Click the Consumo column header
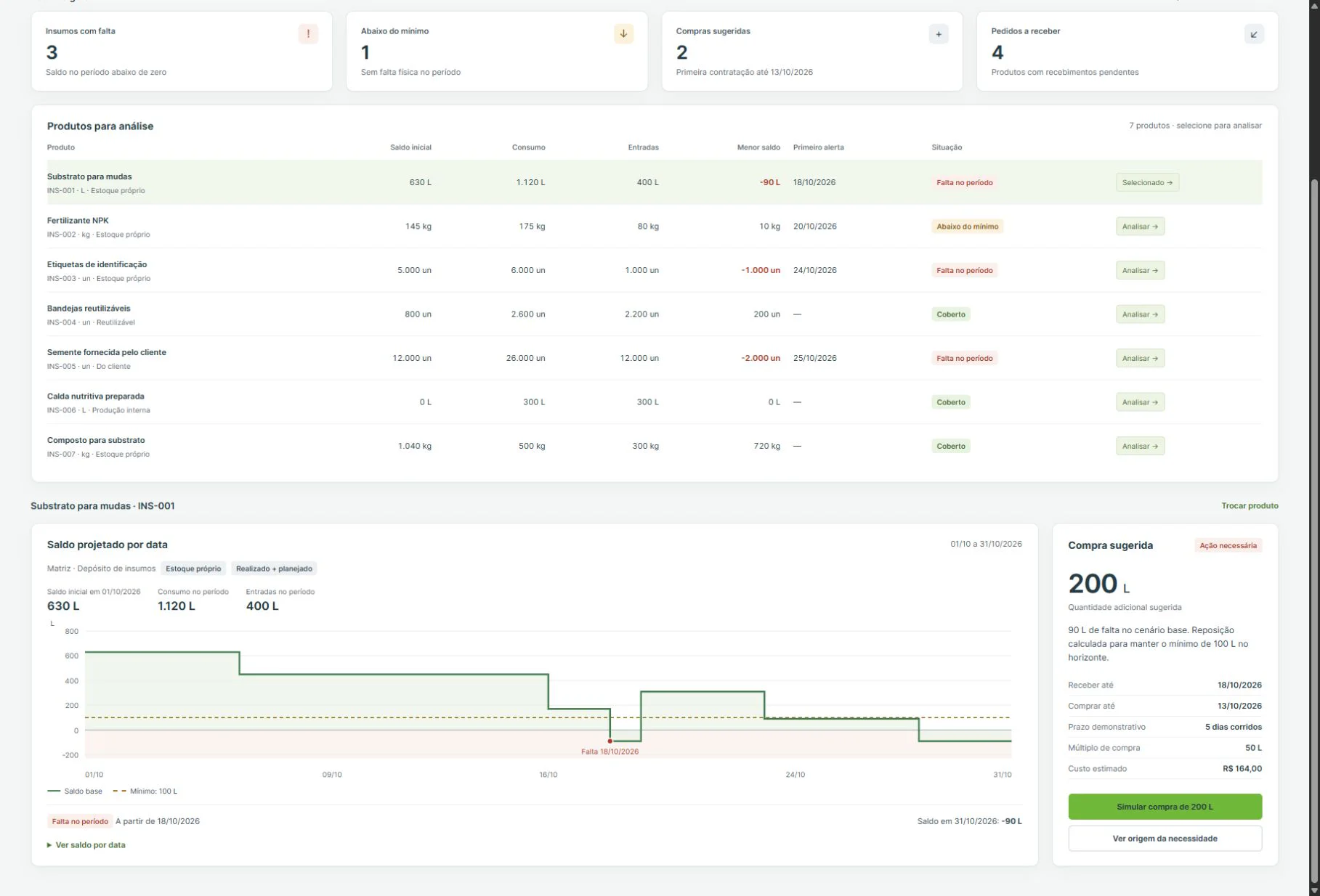 coord(528,147)
